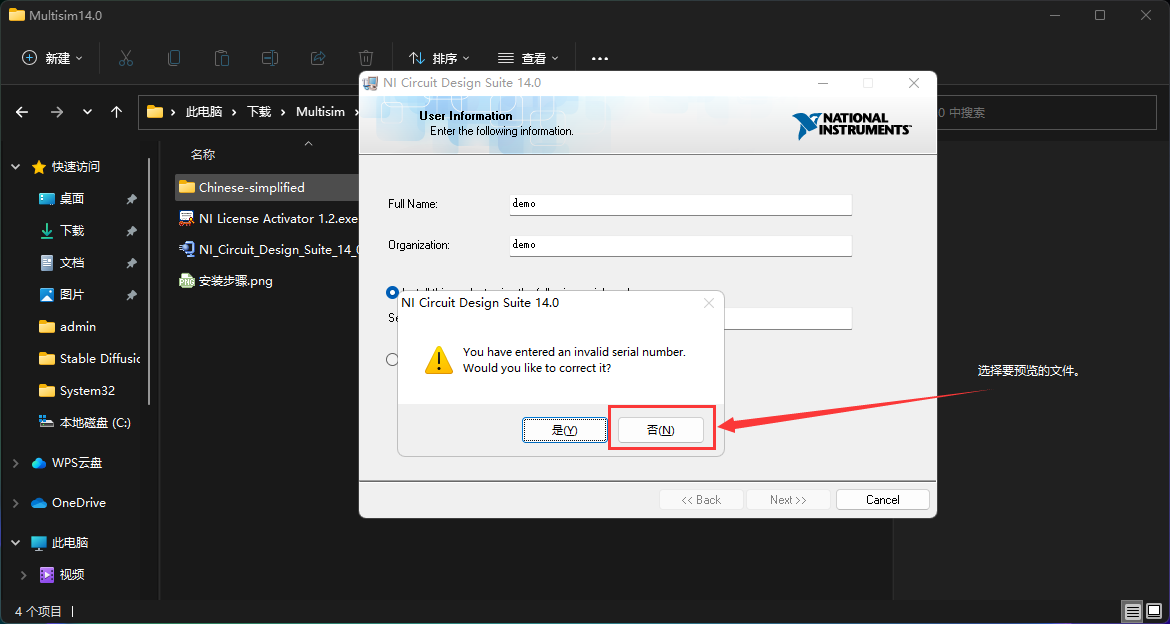
Task: Unpin 桌面 using its pin icon
Action: (x=131, y=199)
